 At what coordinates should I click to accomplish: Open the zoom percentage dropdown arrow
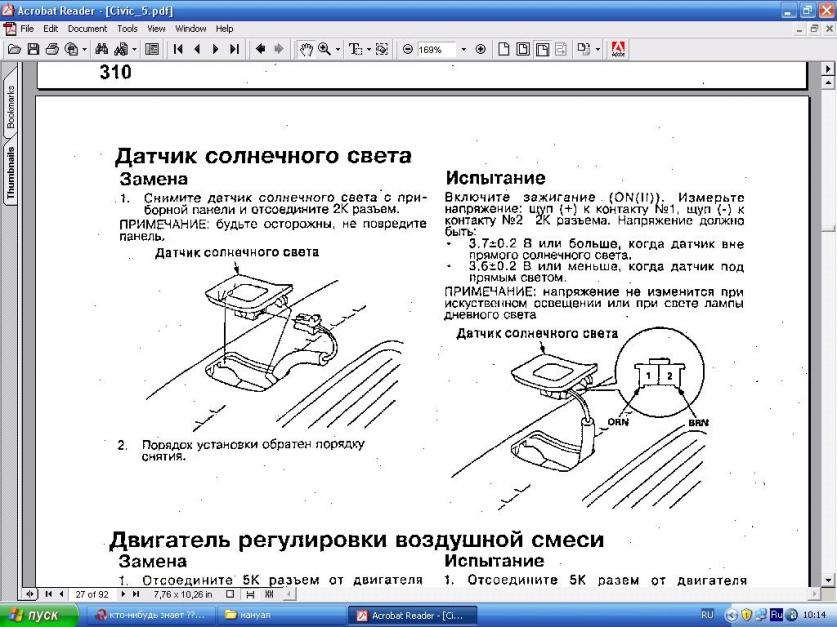pyautogui.click(x=463, y=50)
